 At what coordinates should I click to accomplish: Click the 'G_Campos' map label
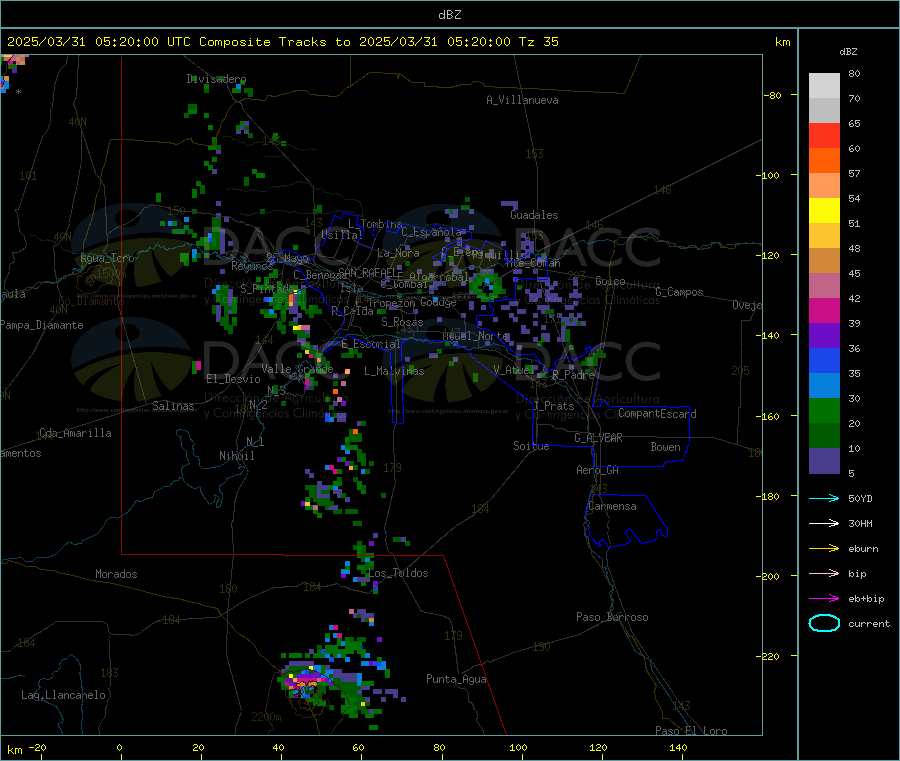pyautogui.click(x=680, y=292)
